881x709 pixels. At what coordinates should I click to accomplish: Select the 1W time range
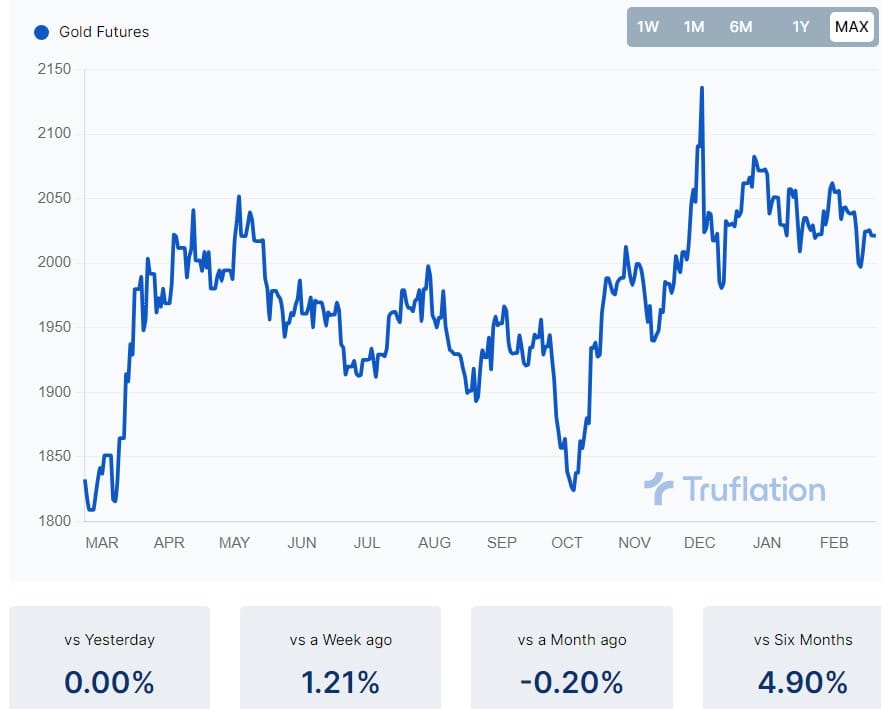(x=648, y=27)
